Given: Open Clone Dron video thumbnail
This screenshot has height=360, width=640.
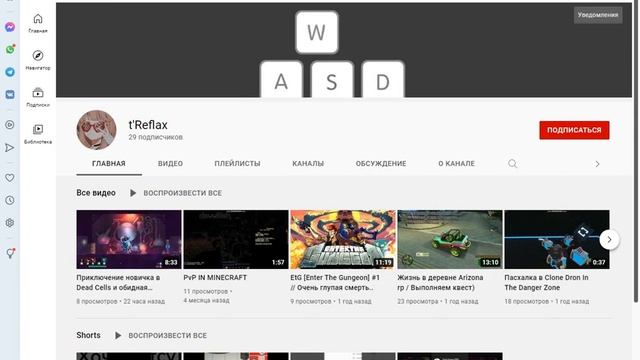Looking at the screenshot, I should pos(557,240).
